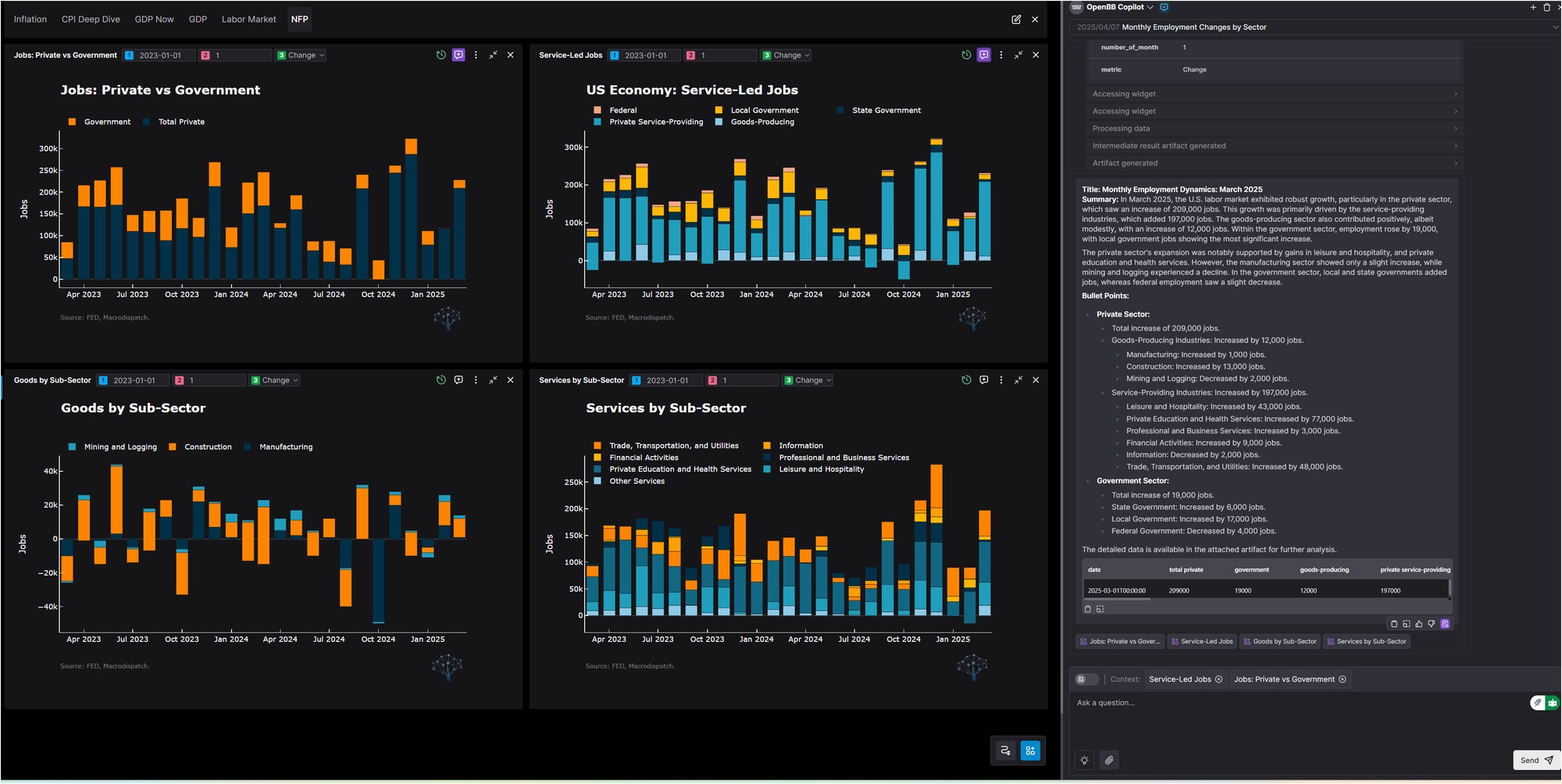
Task: Refresh the Jobs: Private vs Government widget
Action: tap(441, 55)
